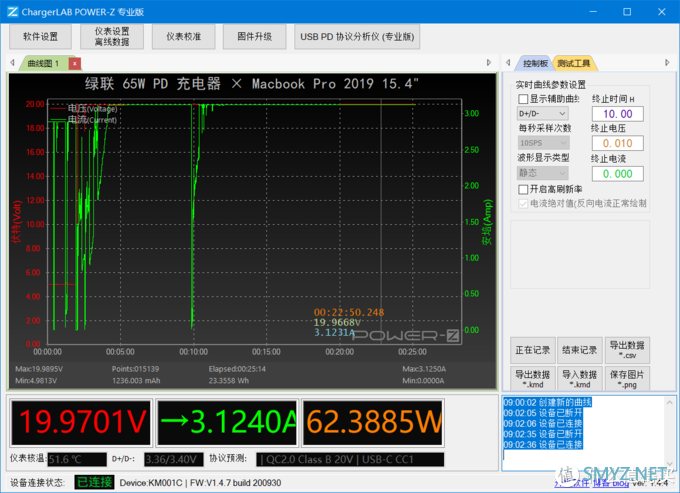The height and width of the screenshot is (493, 680).
Task: Click left arrow beside 曲线图 tab strip
Action: (x=12, y=63)
